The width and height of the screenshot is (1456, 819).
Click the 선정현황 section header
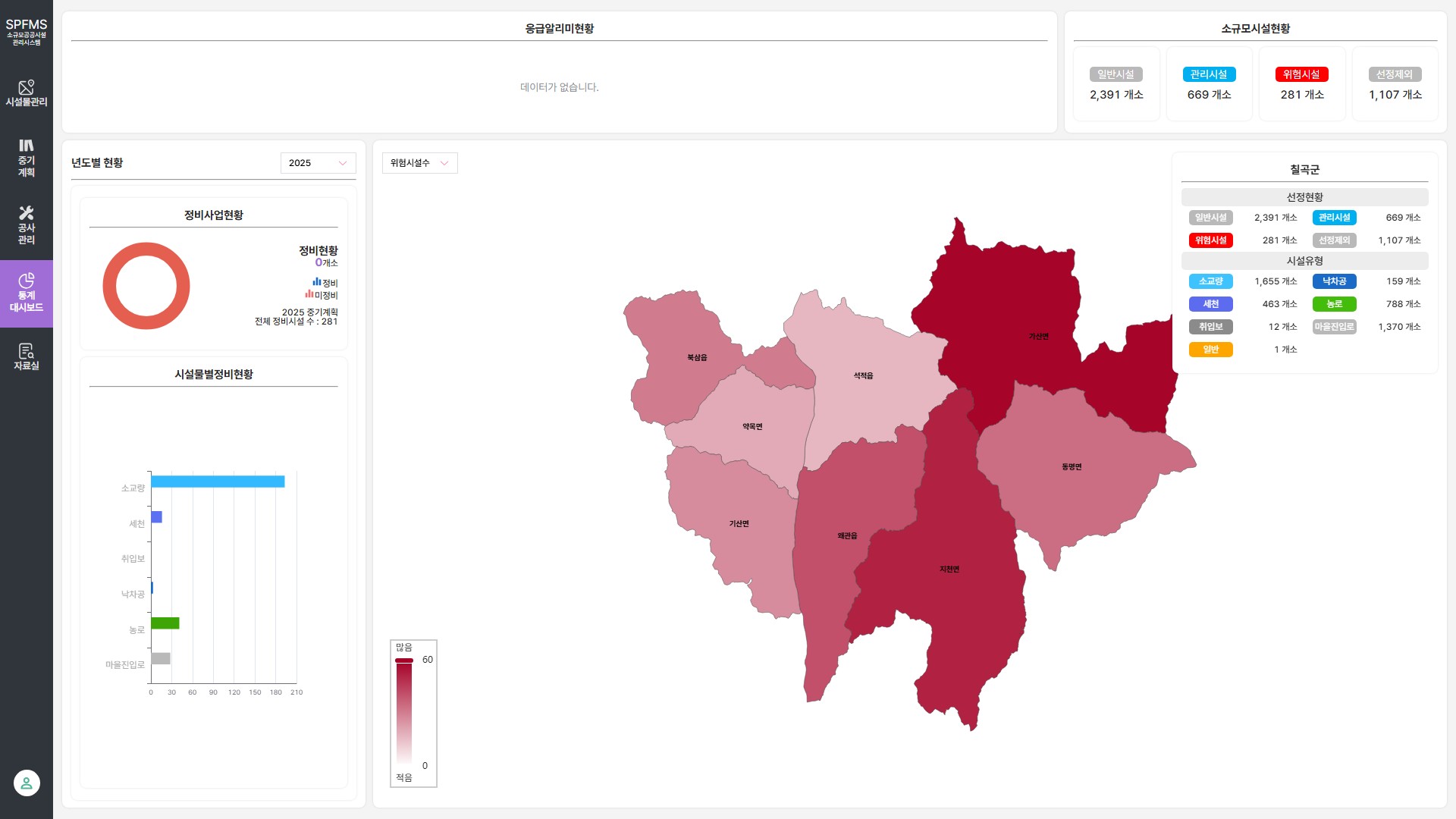(x=1304, y=197)
